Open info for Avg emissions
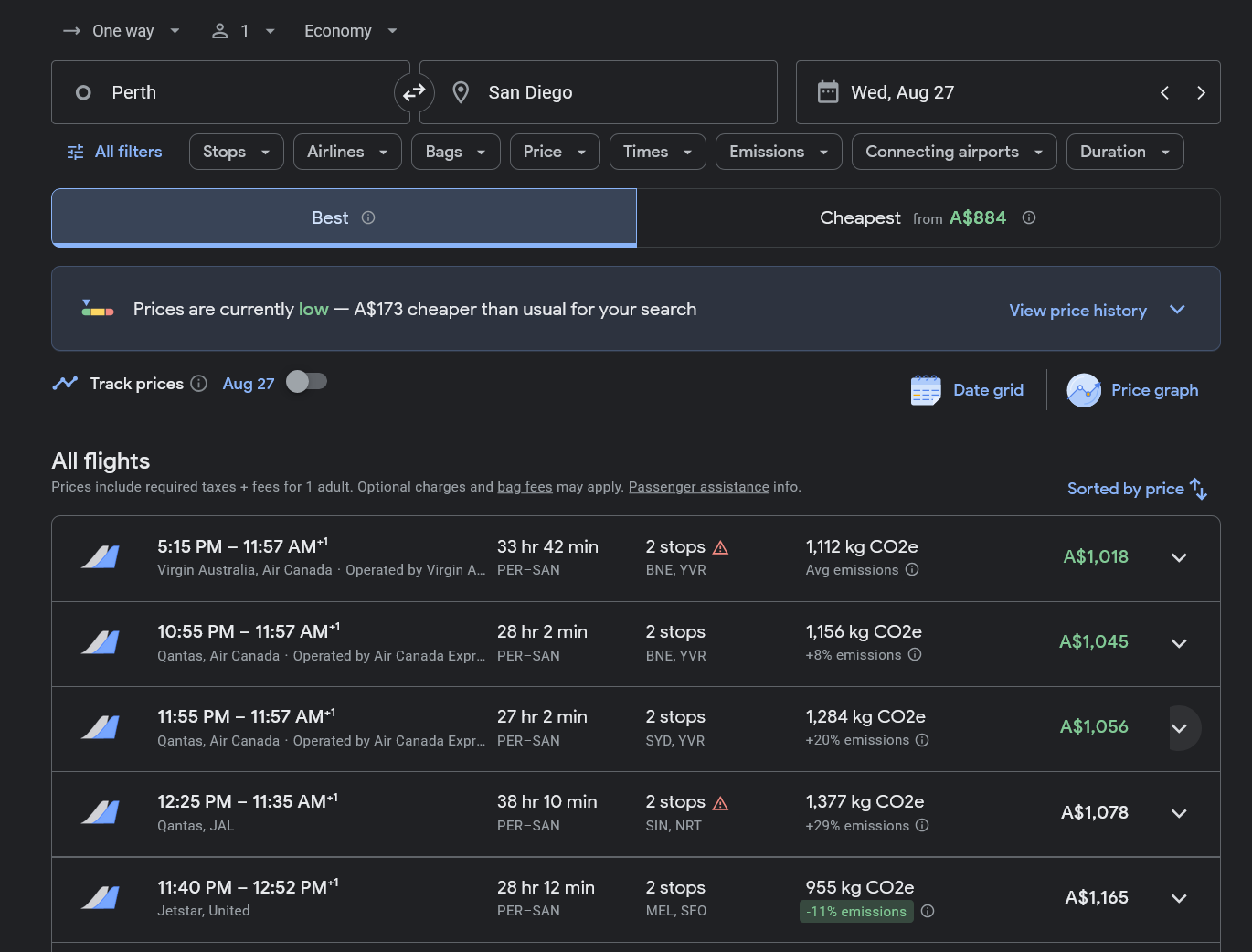 click(x=912, y=569)
